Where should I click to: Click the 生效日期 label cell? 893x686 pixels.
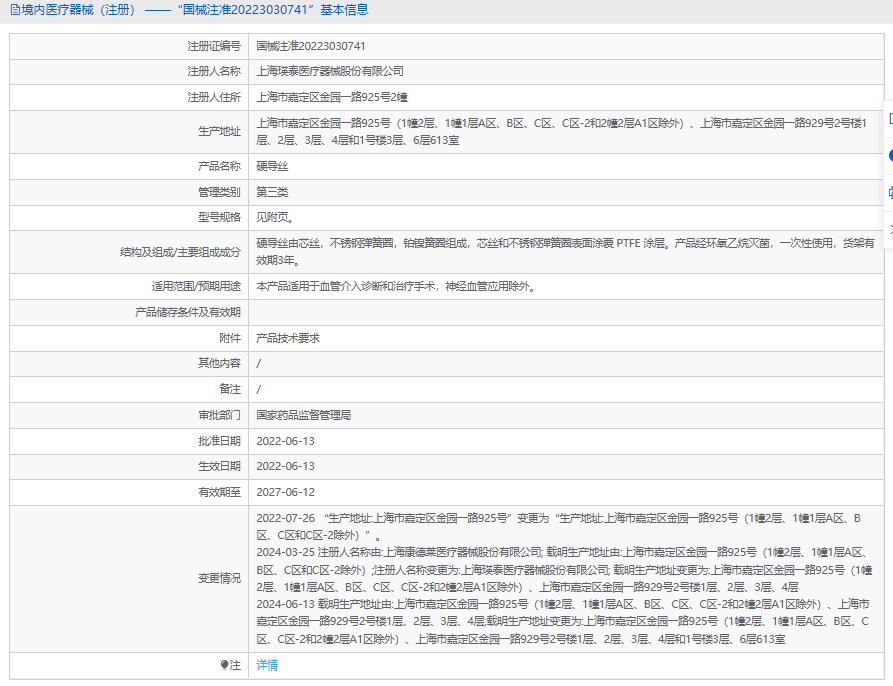click(x=129, y=466)
